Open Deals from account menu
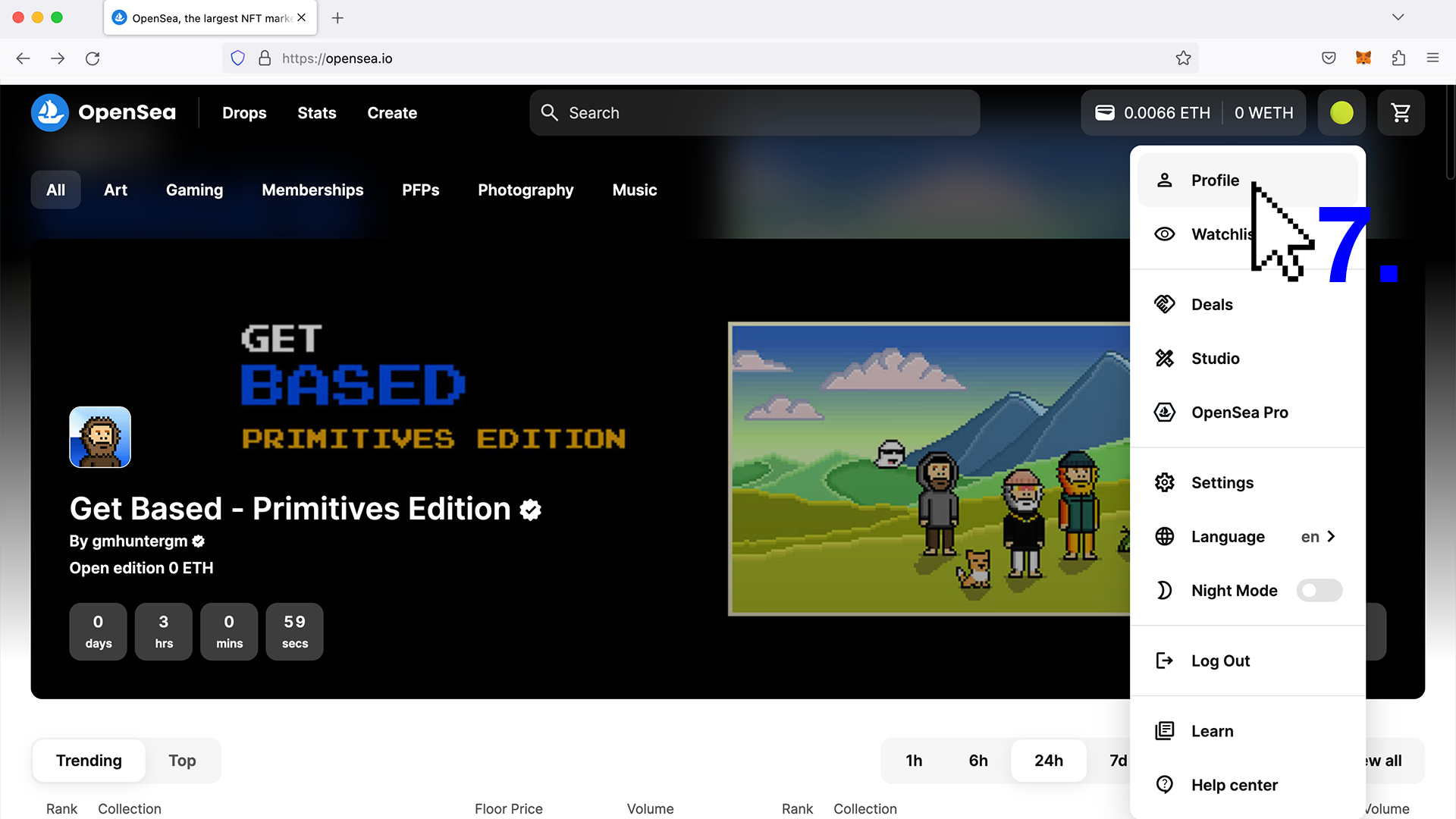 point(1247,305)
